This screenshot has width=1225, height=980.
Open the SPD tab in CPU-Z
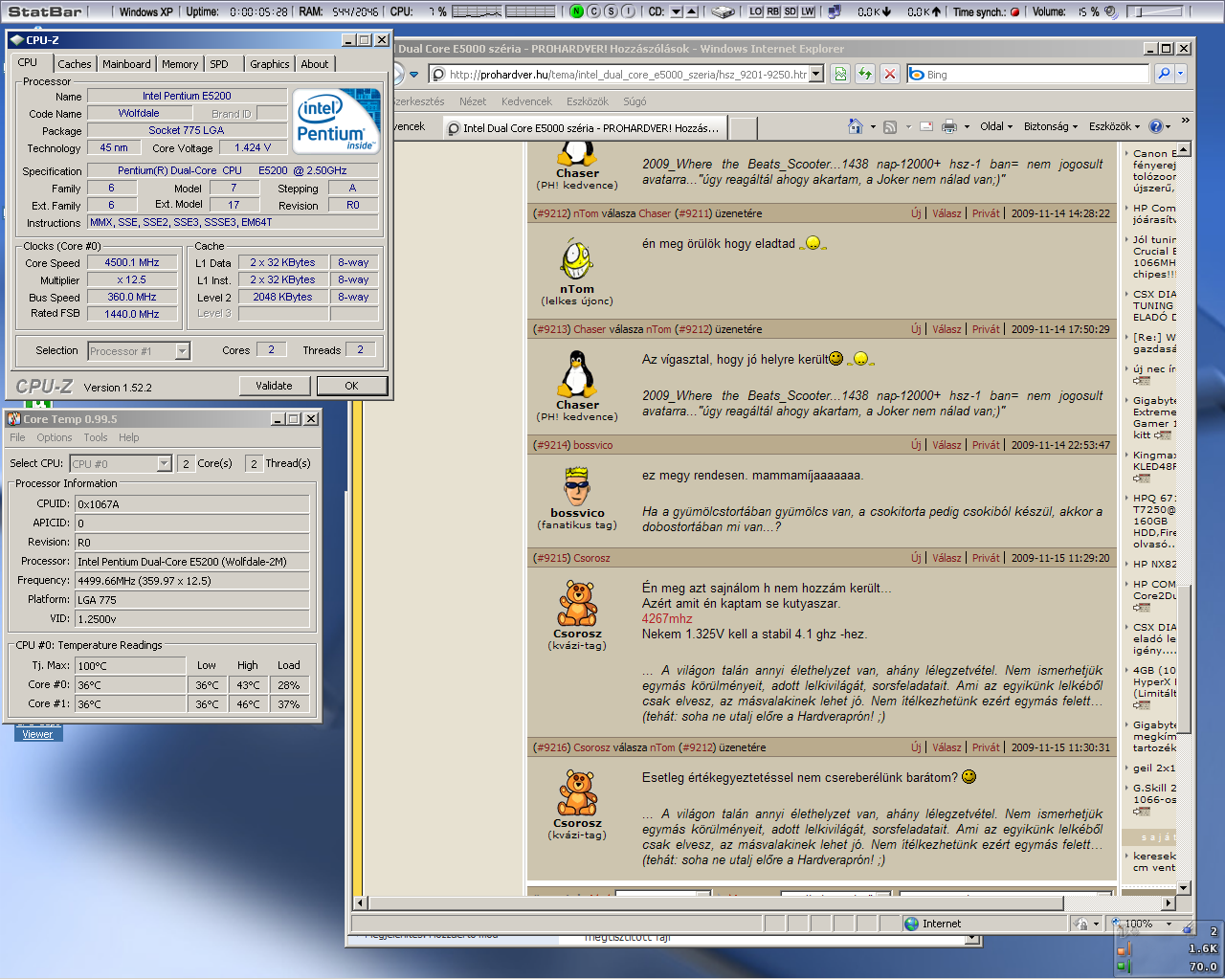[x=219, y=64]
